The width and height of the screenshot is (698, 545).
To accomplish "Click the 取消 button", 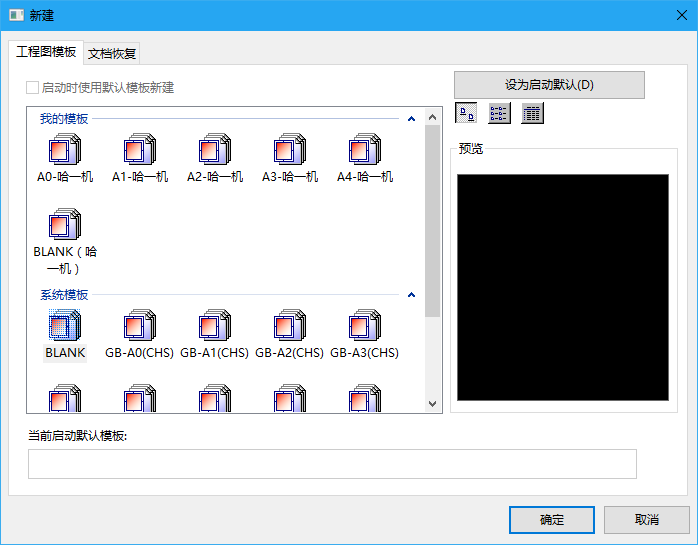I will [x=647, y=520].
